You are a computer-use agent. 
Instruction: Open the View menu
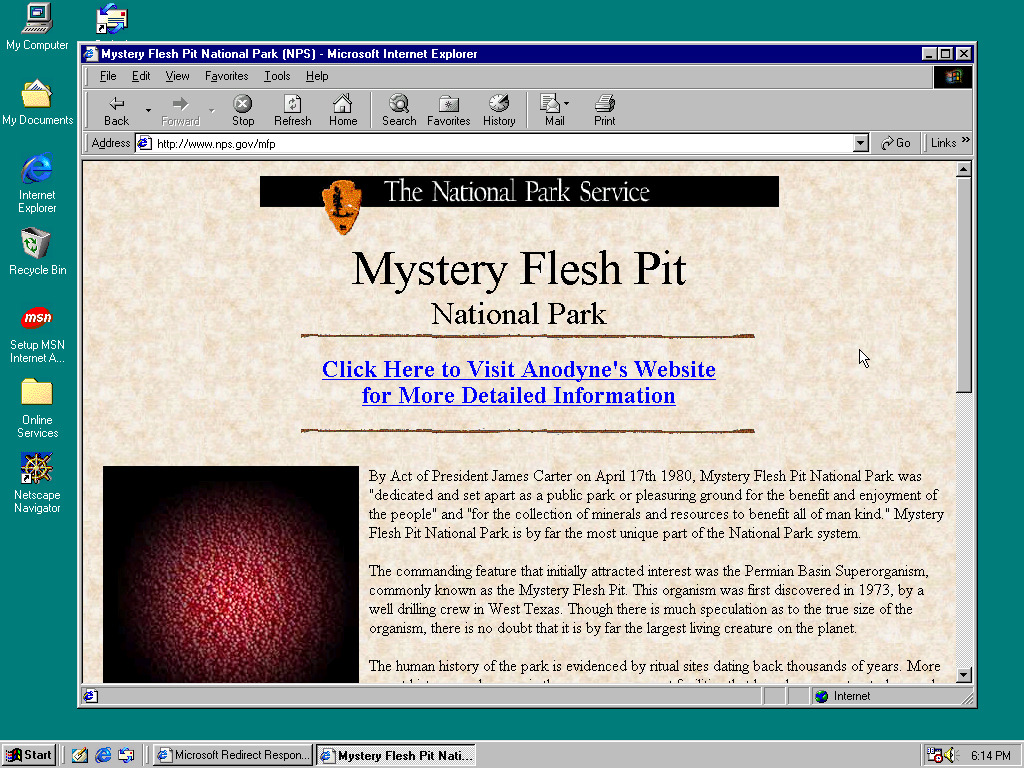[177, 76]
